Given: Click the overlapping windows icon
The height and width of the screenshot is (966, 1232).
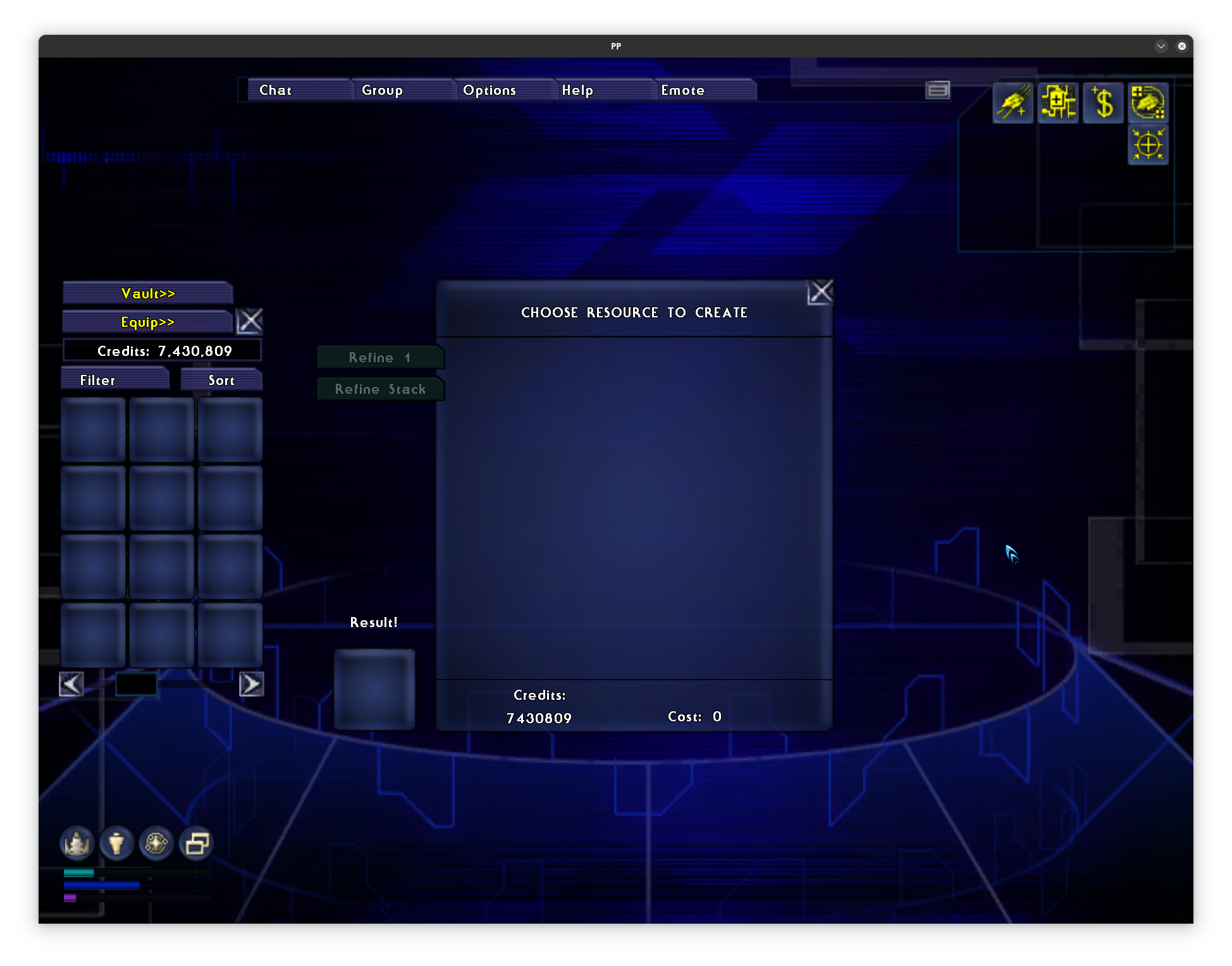Looking at the screenshot, I should tap(197, 843).
